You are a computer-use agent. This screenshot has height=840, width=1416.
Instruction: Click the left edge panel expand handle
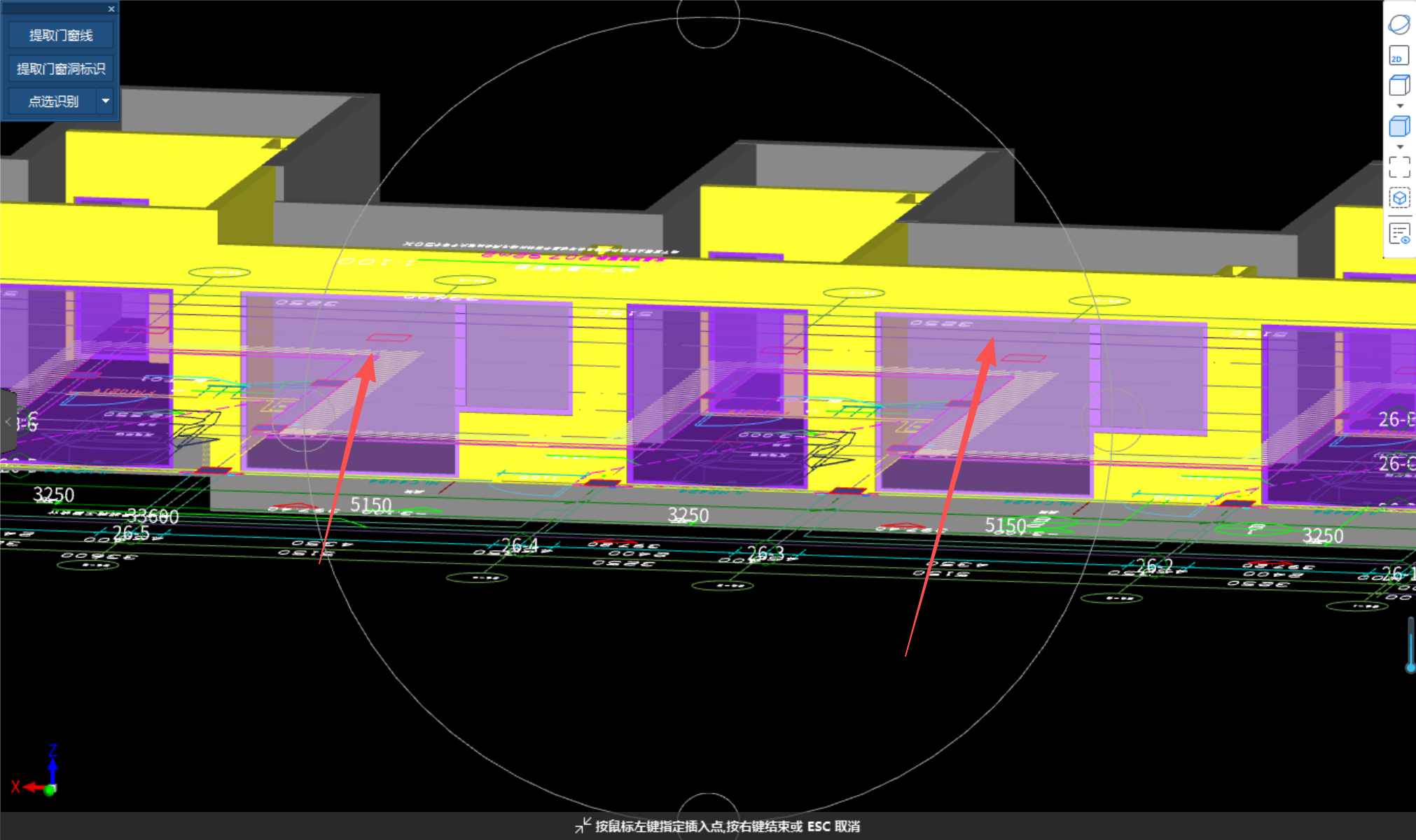[7, 421]
